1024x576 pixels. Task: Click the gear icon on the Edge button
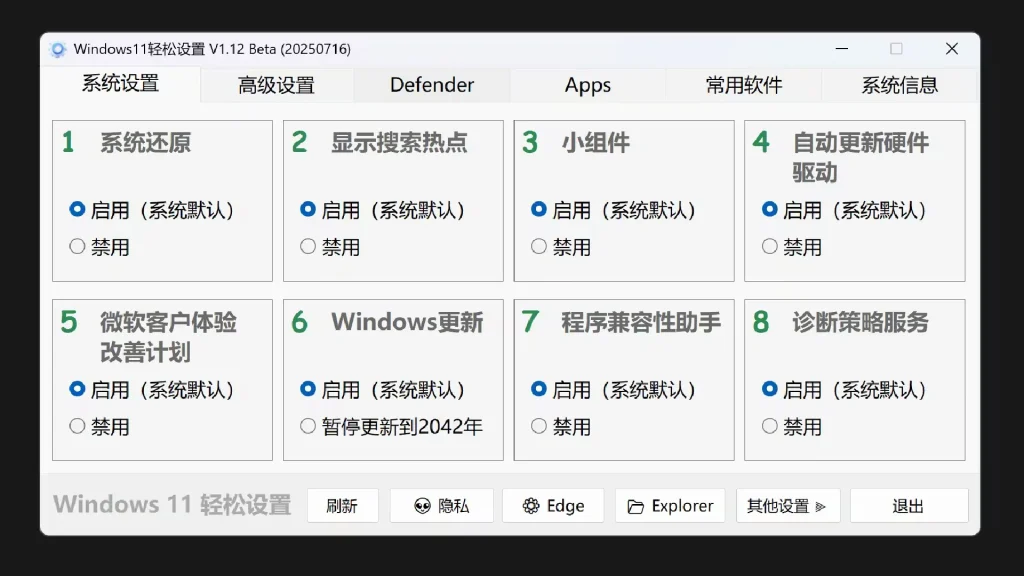pyautogui.click(x=530, y=505)
